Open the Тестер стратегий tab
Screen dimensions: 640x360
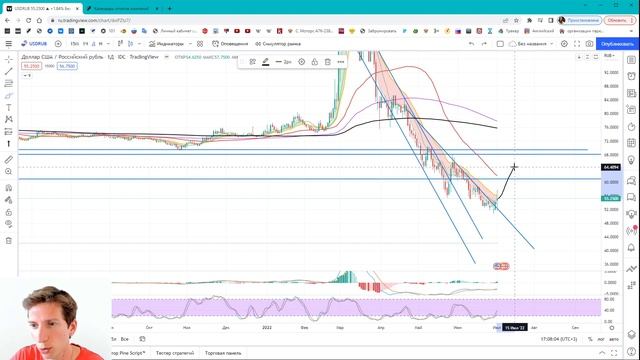175,353
